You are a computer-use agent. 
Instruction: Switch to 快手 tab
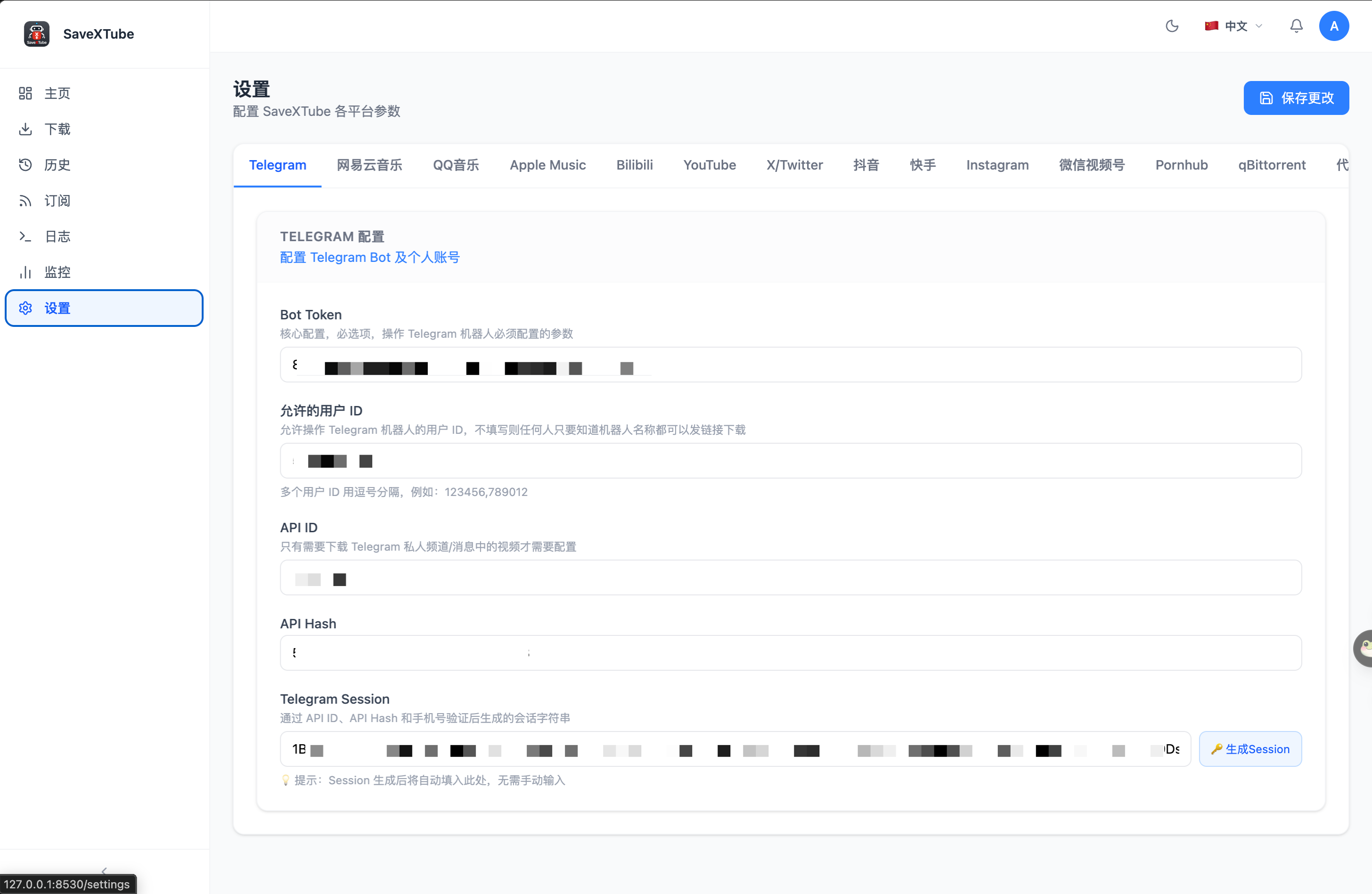point(923,165)
